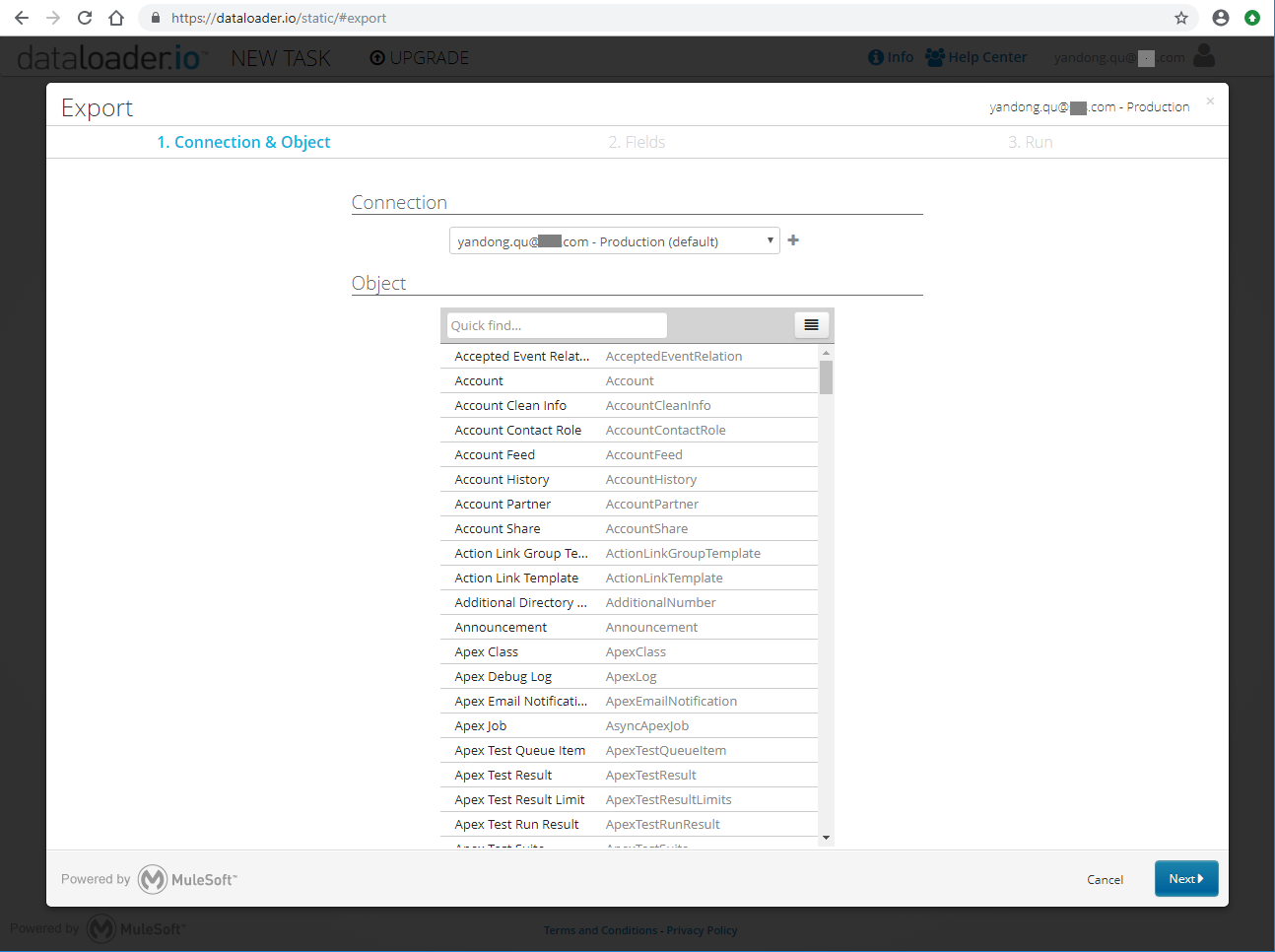Select the Account History object
The width and height of the screenshot is (1275, 952).
pyautogui.click(x=629, y=479)
